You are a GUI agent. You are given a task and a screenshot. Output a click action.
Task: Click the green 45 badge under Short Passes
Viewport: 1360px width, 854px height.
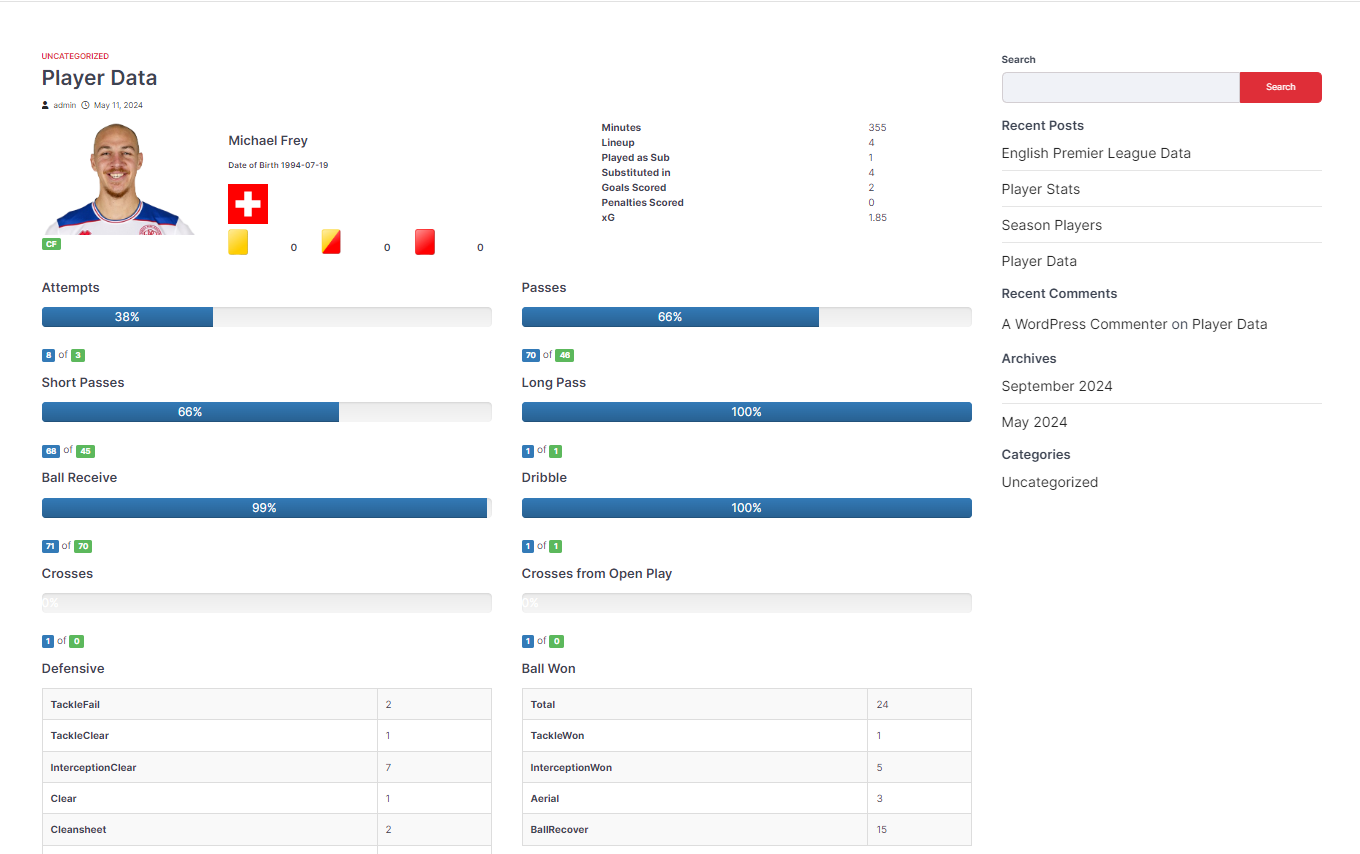coord(85,451)
